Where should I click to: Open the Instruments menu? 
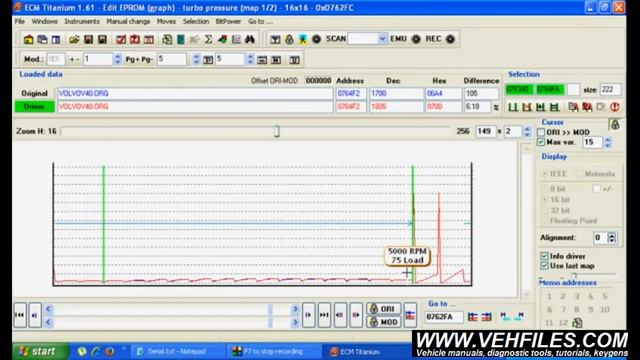[82, 21]
